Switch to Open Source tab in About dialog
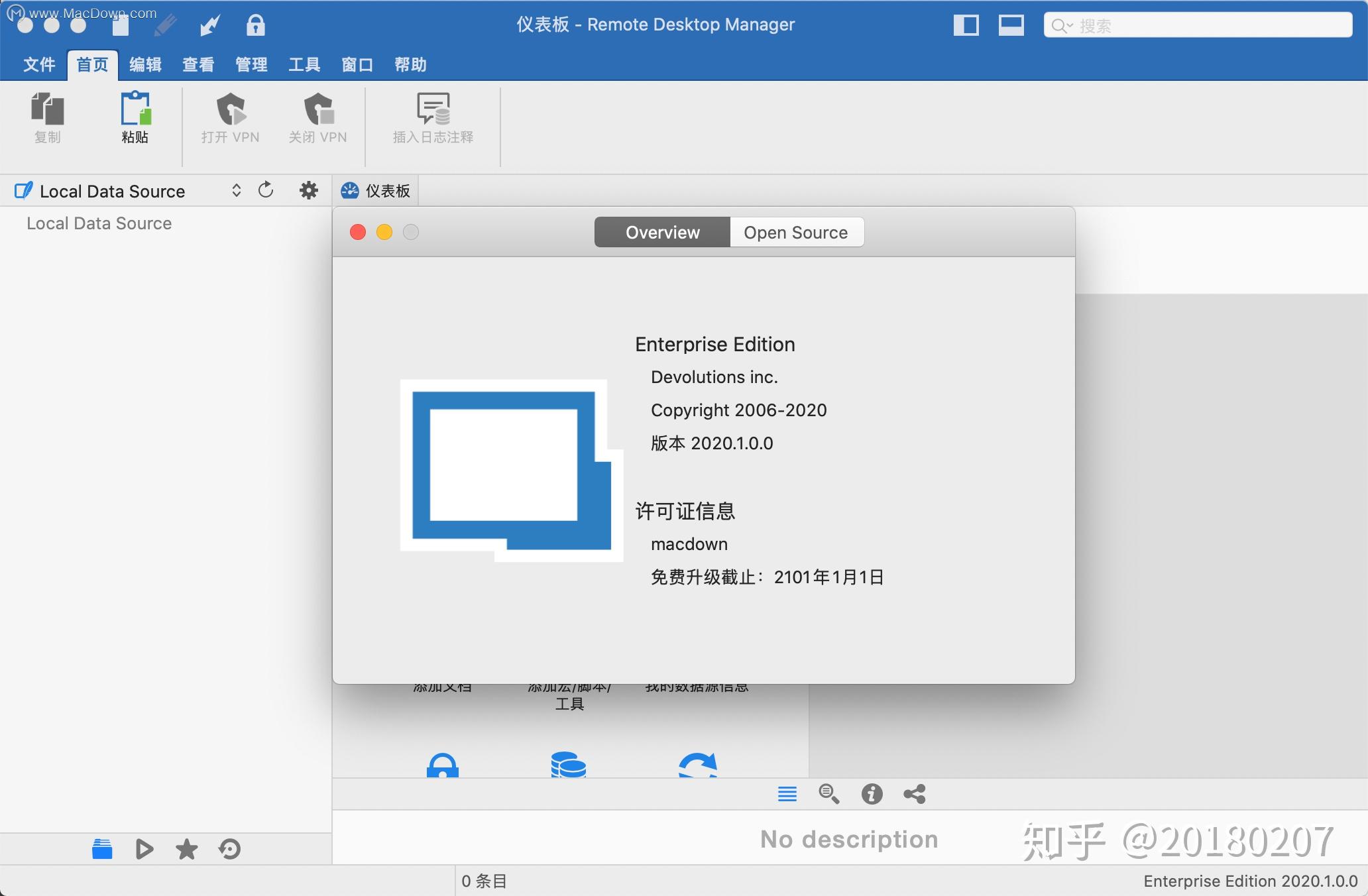Image resolution: width=1368 pixels, height=896 pixels. 796,232
